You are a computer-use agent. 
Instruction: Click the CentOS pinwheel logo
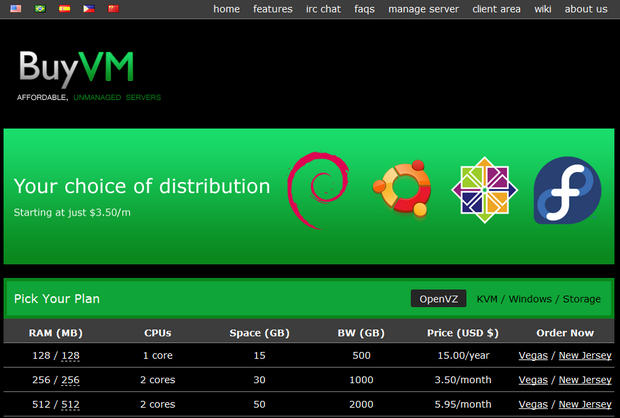point(484,190)
